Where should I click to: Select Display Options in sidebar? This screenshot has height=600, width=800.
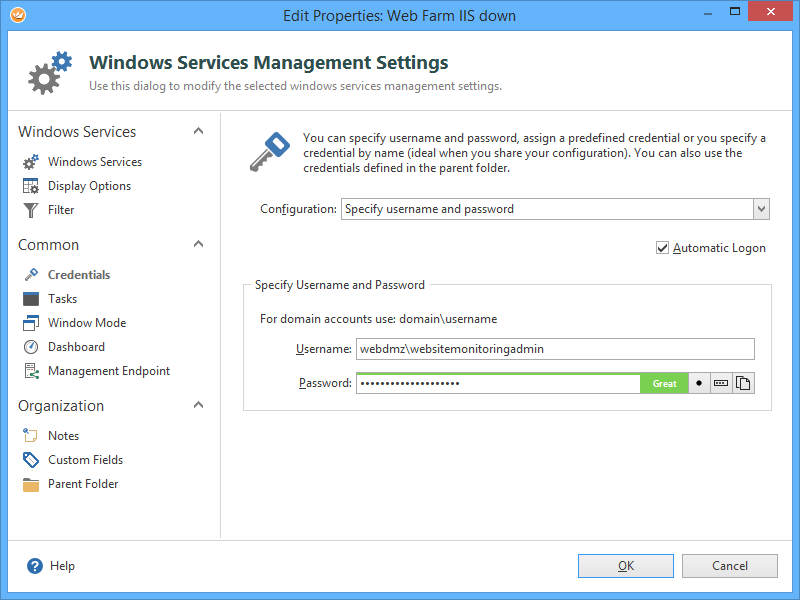pos(89,186)
